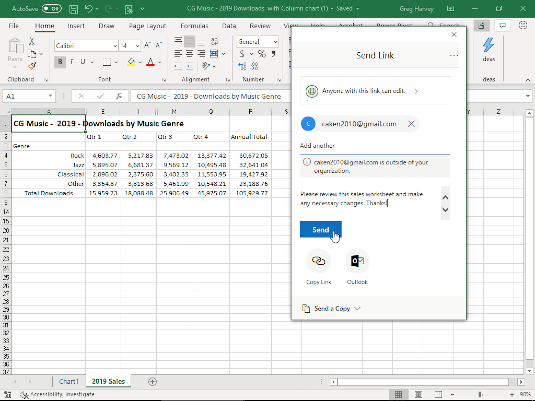This screenshot has height=401, width=535.
Task: Click the Copy Link icon
Action: pos(318,261)
